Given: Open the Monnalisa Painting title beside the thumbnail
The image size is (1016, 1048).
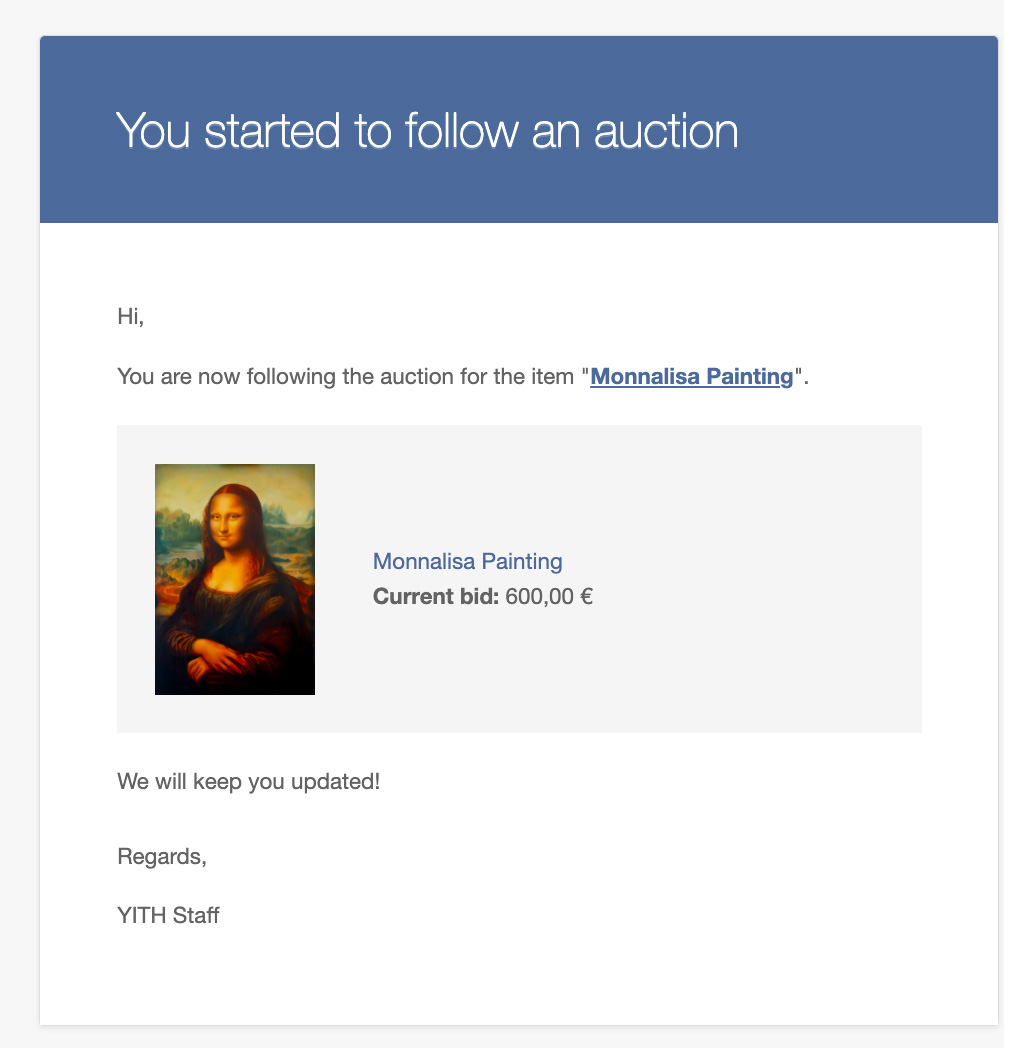Looking at the screenshot, I should pos(467,561).
